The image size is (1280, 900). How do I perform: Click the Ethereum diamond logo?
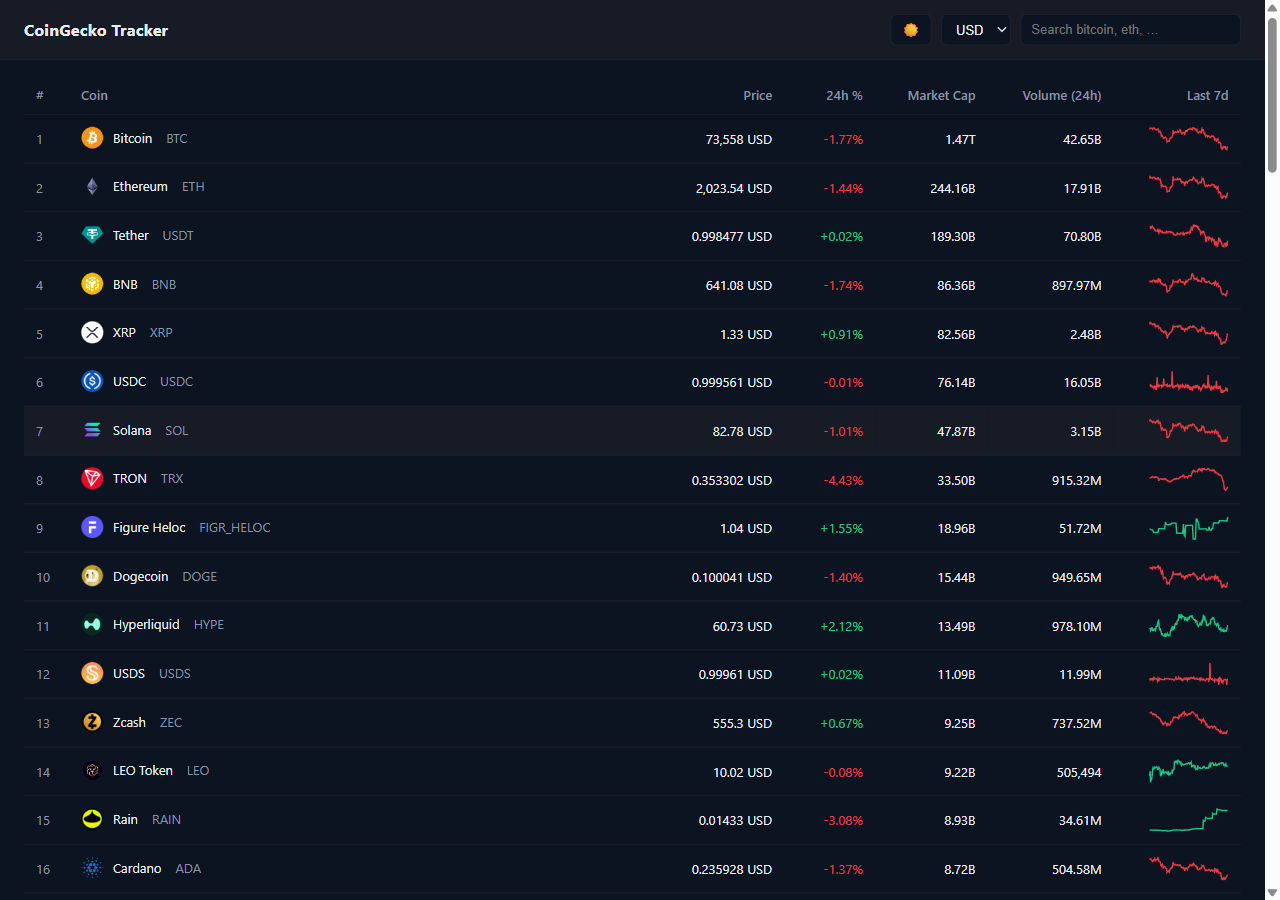92,187
